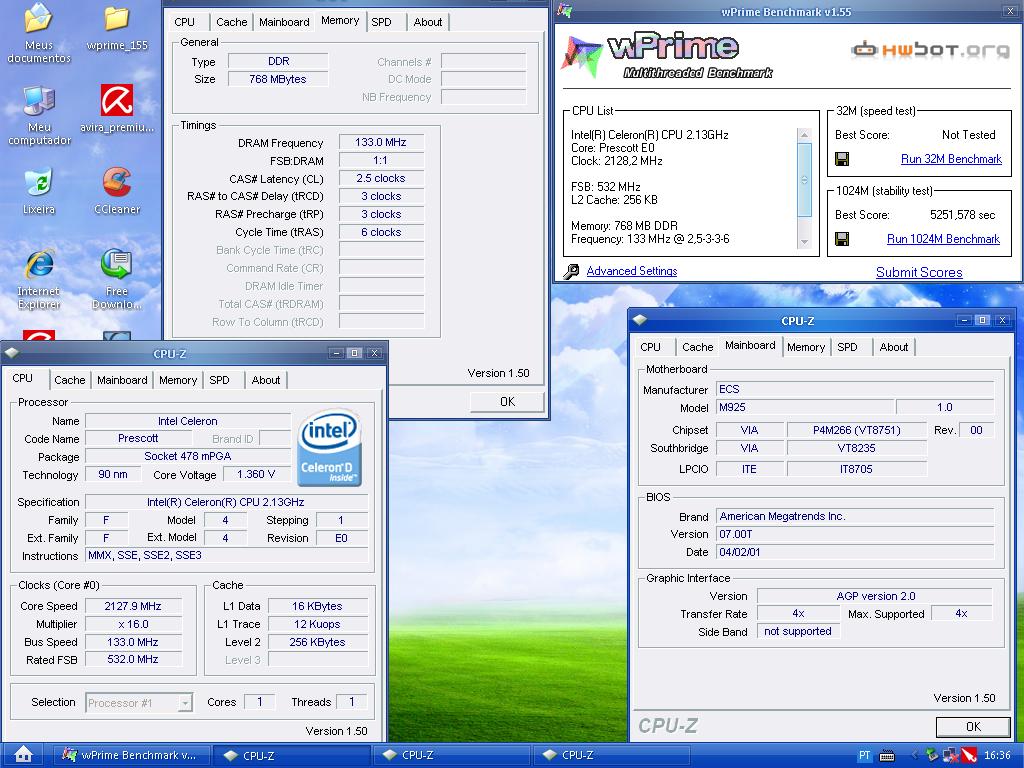
Task: Launch Internet Explorer desktop shortcut
Action: 39,280
